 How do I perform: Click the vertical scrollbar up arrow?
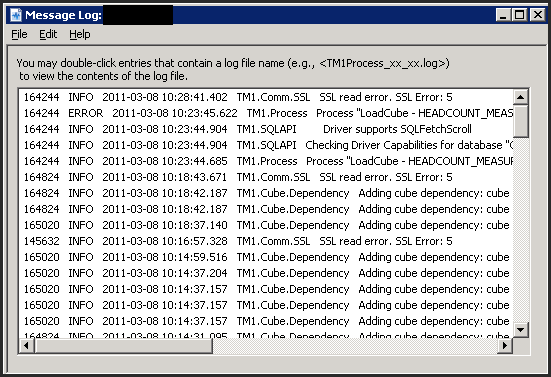point(520,97)
